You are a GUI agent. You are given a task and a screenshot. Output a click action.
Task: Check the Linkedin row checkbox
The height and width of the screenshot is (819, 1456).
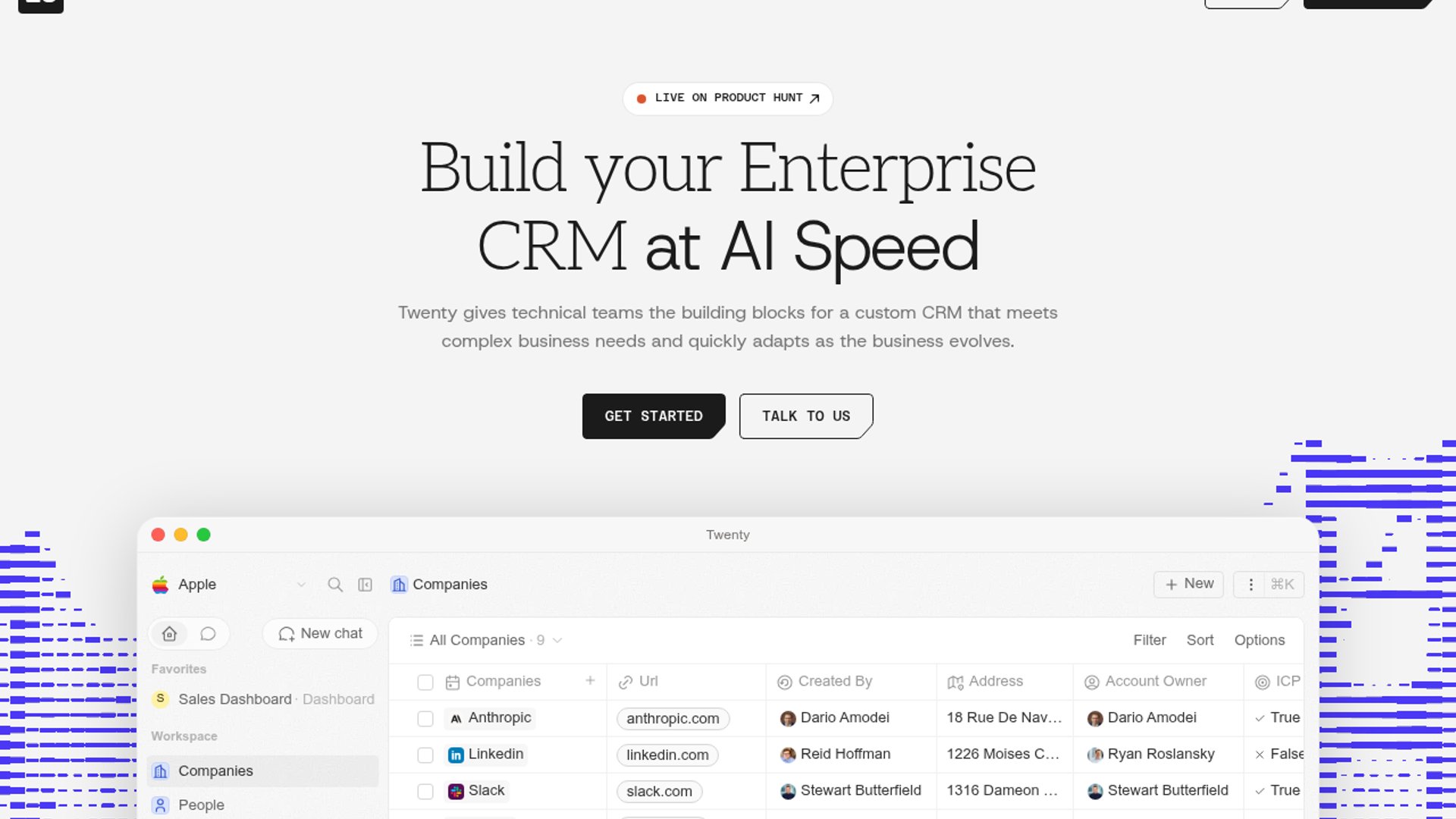[x=425, y=755]
